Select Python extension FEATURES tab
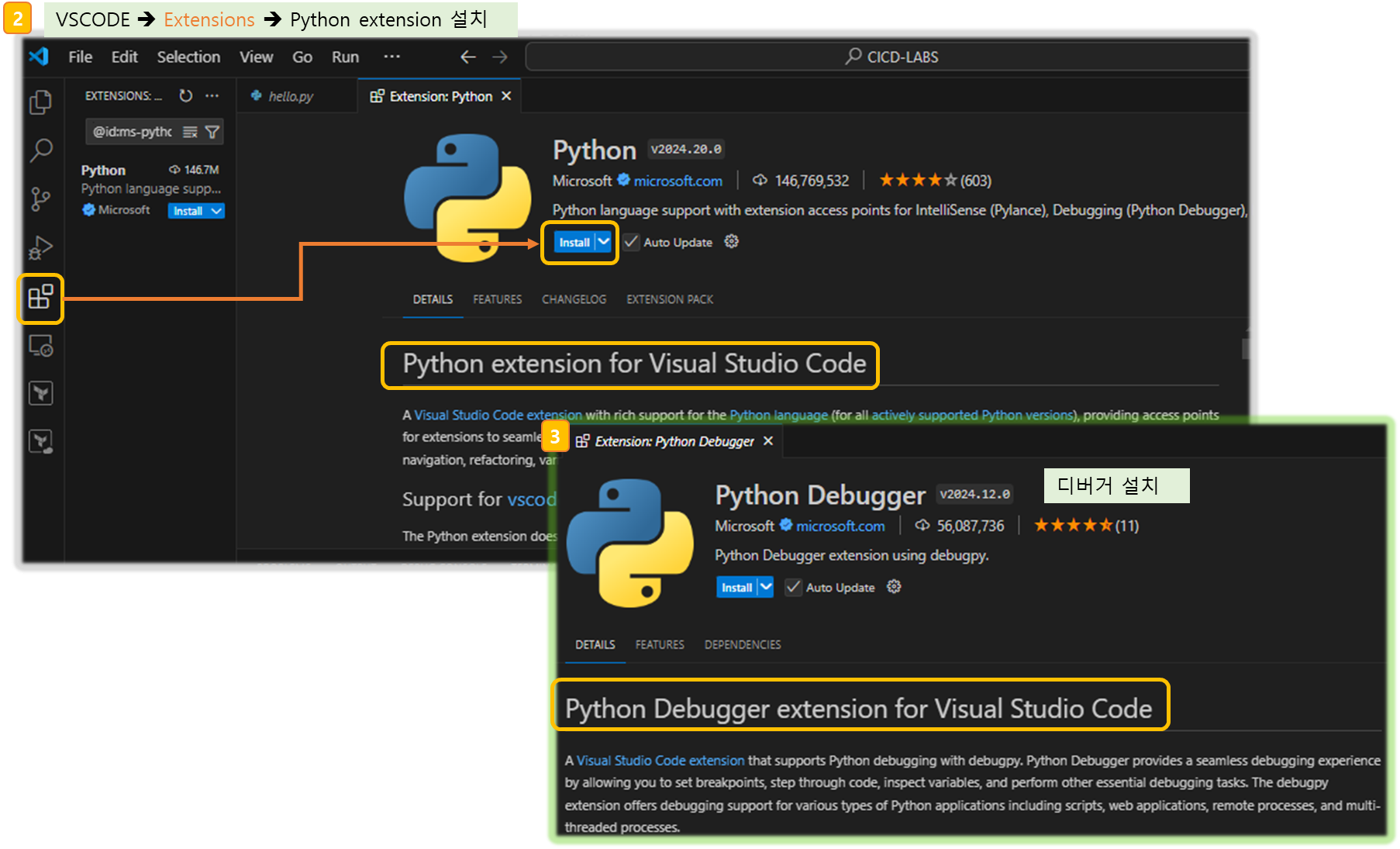 click(x=497, y=299)
